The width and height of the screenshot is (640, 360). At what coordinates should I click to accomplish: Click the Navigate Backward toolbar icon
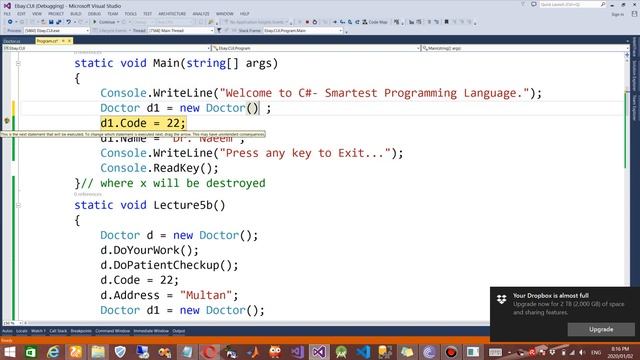pyautogui.click(x=10, y=22)
